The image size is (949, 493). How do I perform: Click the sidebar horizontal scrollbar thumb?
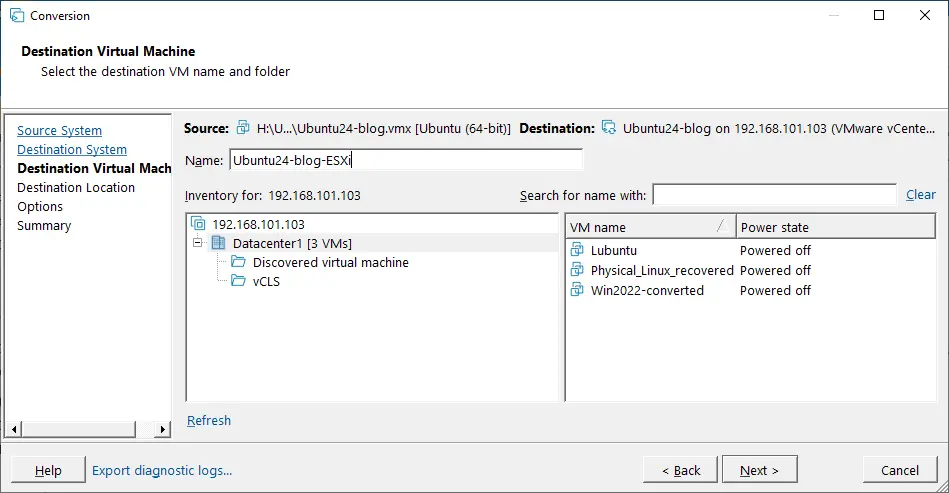pyautogui.click(x=79, y=429)
